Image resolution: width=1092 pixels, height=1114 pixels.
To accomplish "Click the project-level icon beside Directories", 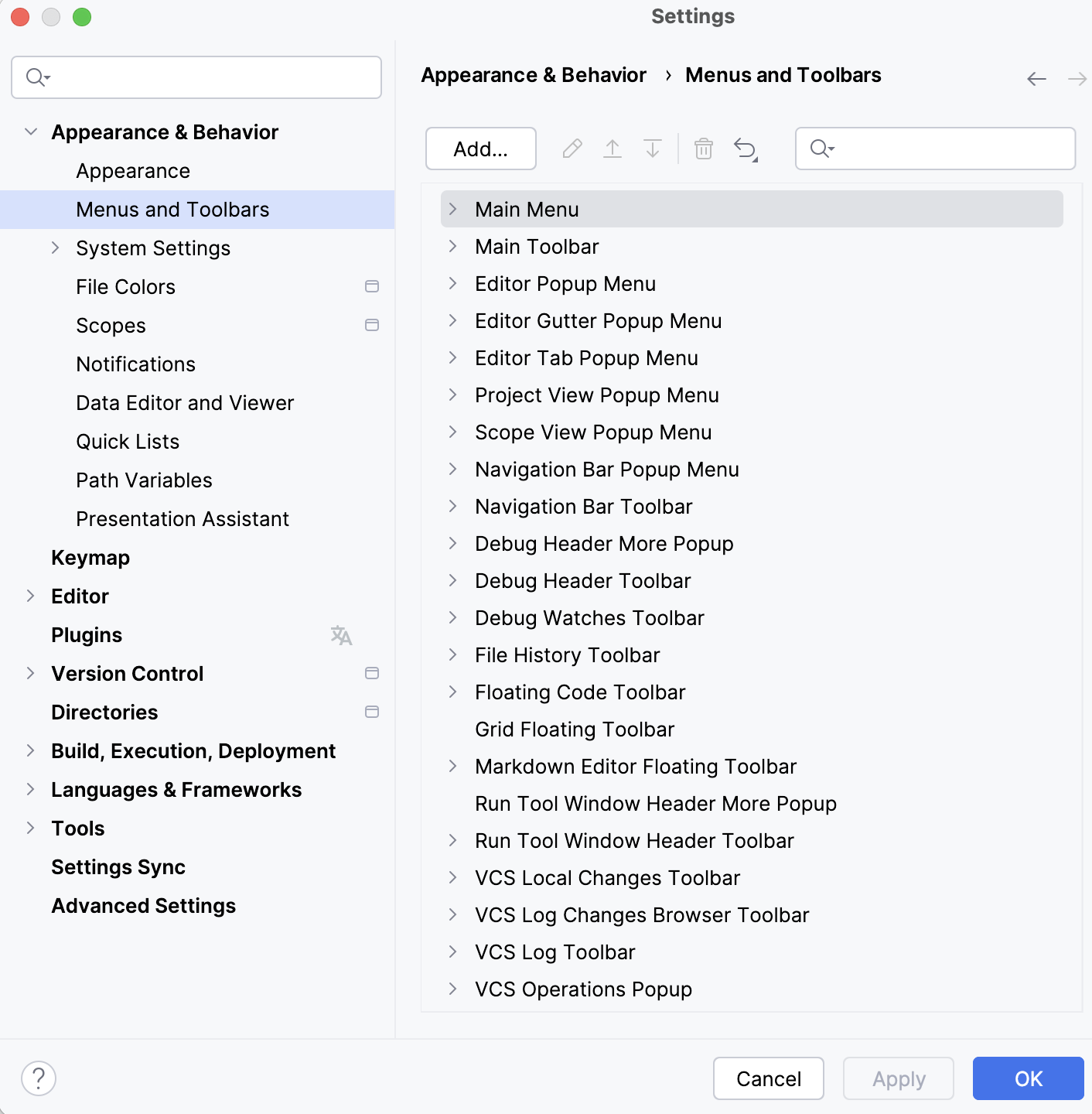I will 372,712.
